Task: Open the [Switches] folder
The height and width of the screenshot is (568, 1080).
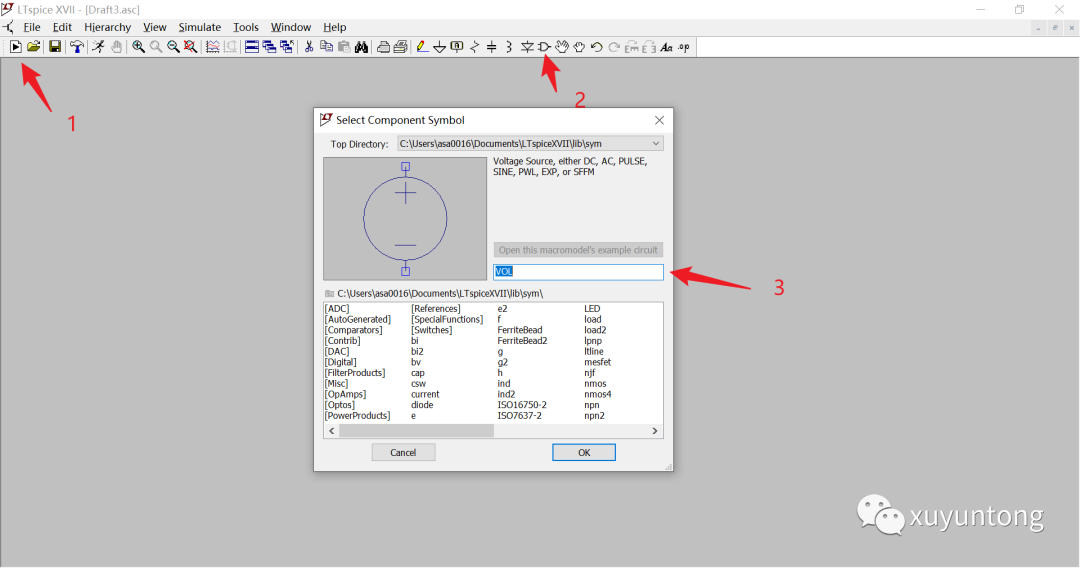Action: point(432,330)
